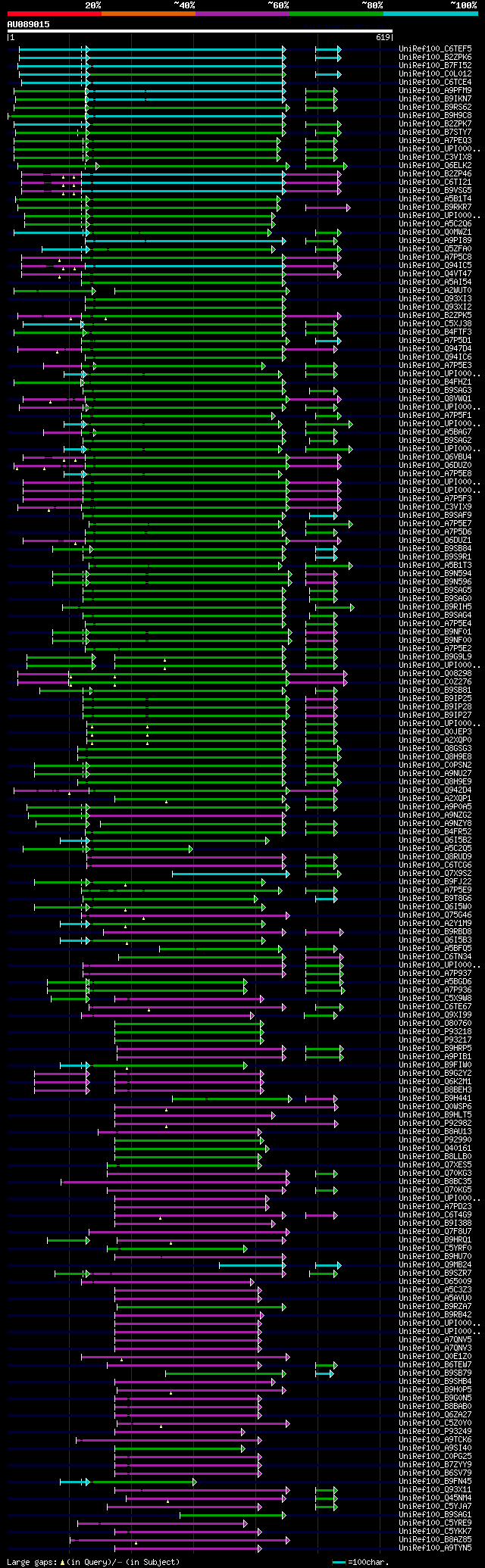Click the cyan ~100% identity legend bar
Image resolution: width=485 pixels, height=1568 pixels.
pyautogui.click(x=430, y=14)
